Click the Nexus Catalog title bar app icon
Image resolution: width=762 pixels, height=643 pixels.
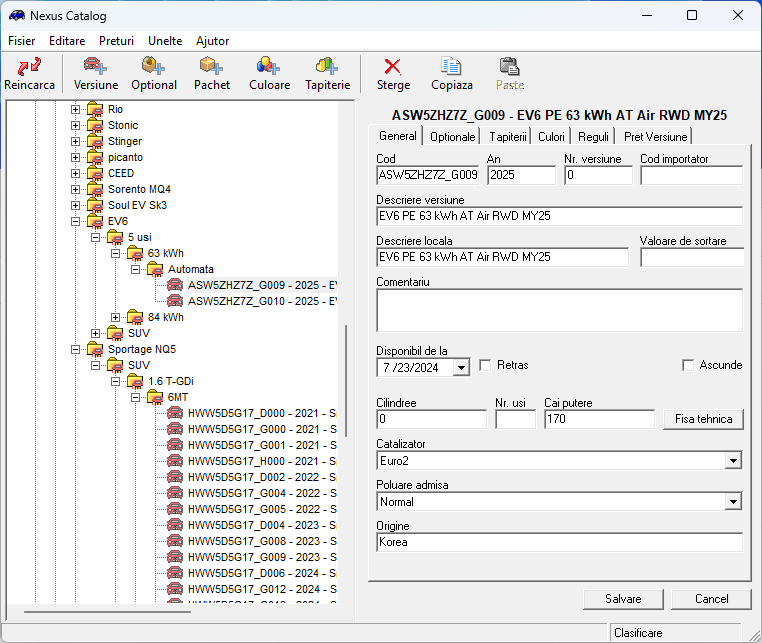(x=17, y=16)
